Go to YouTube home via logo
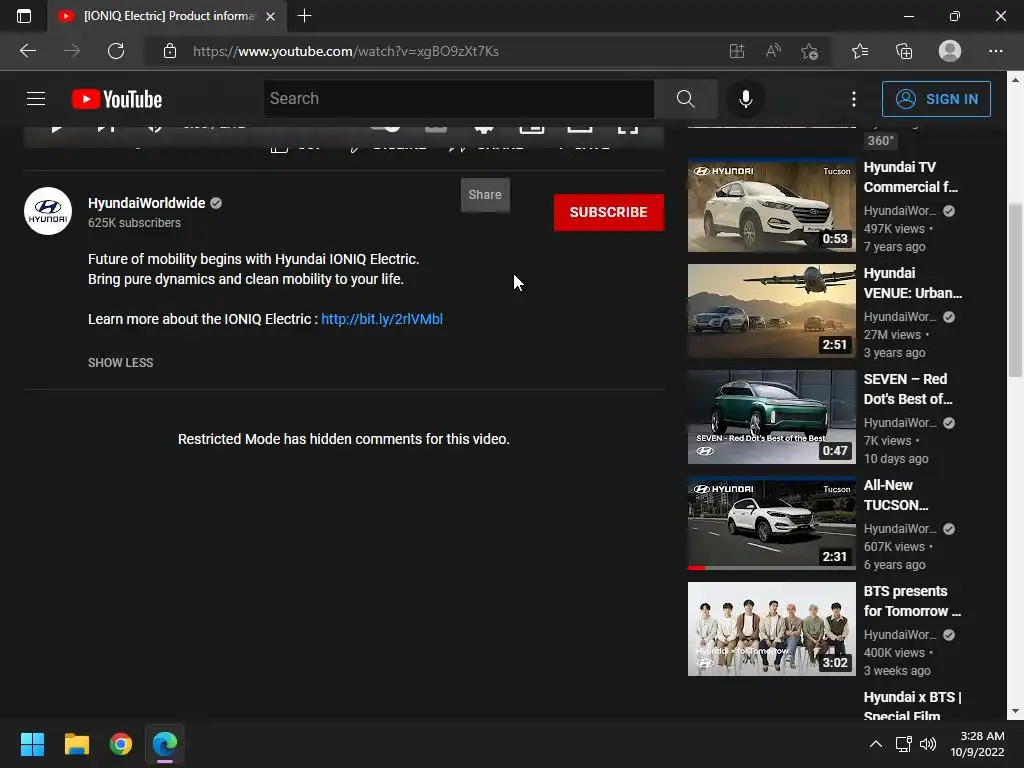The image size is (1024, 768). (117, 99)
